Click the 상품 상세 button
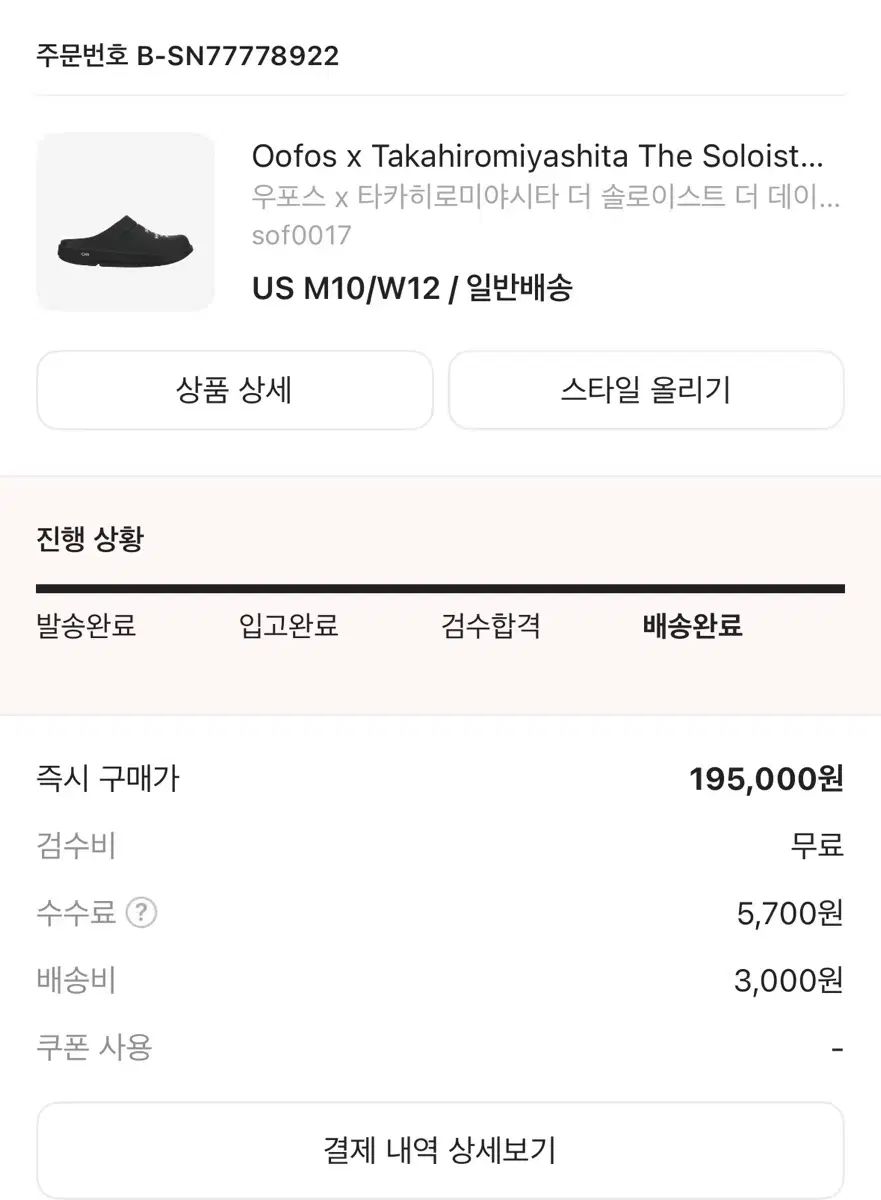The image size is (881, 1200). (x=235, y=390)
